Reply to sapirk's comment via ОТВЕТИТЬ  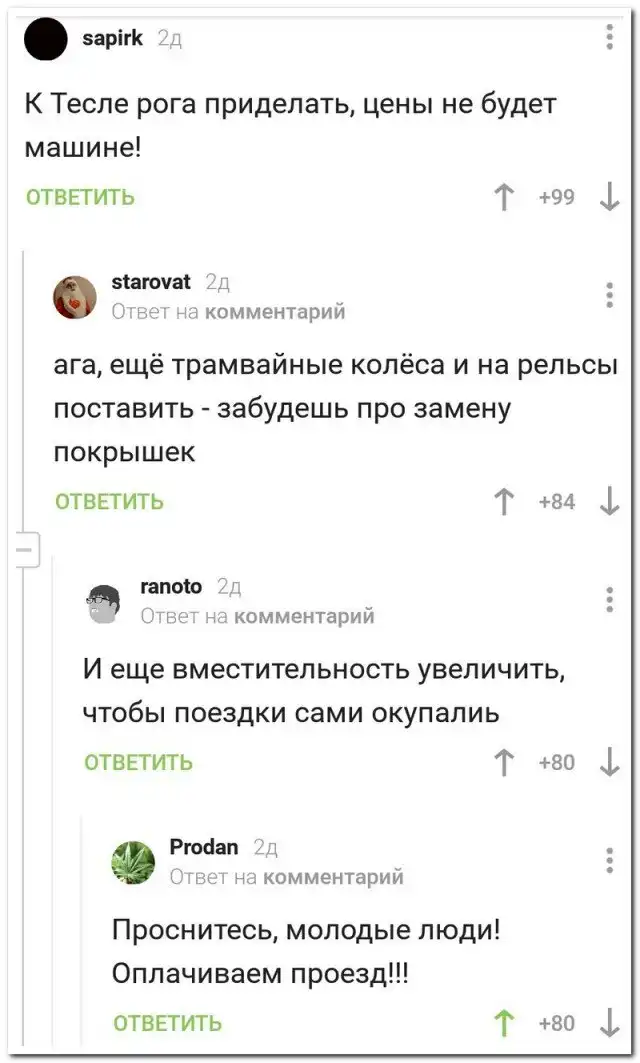click(80, 198)
